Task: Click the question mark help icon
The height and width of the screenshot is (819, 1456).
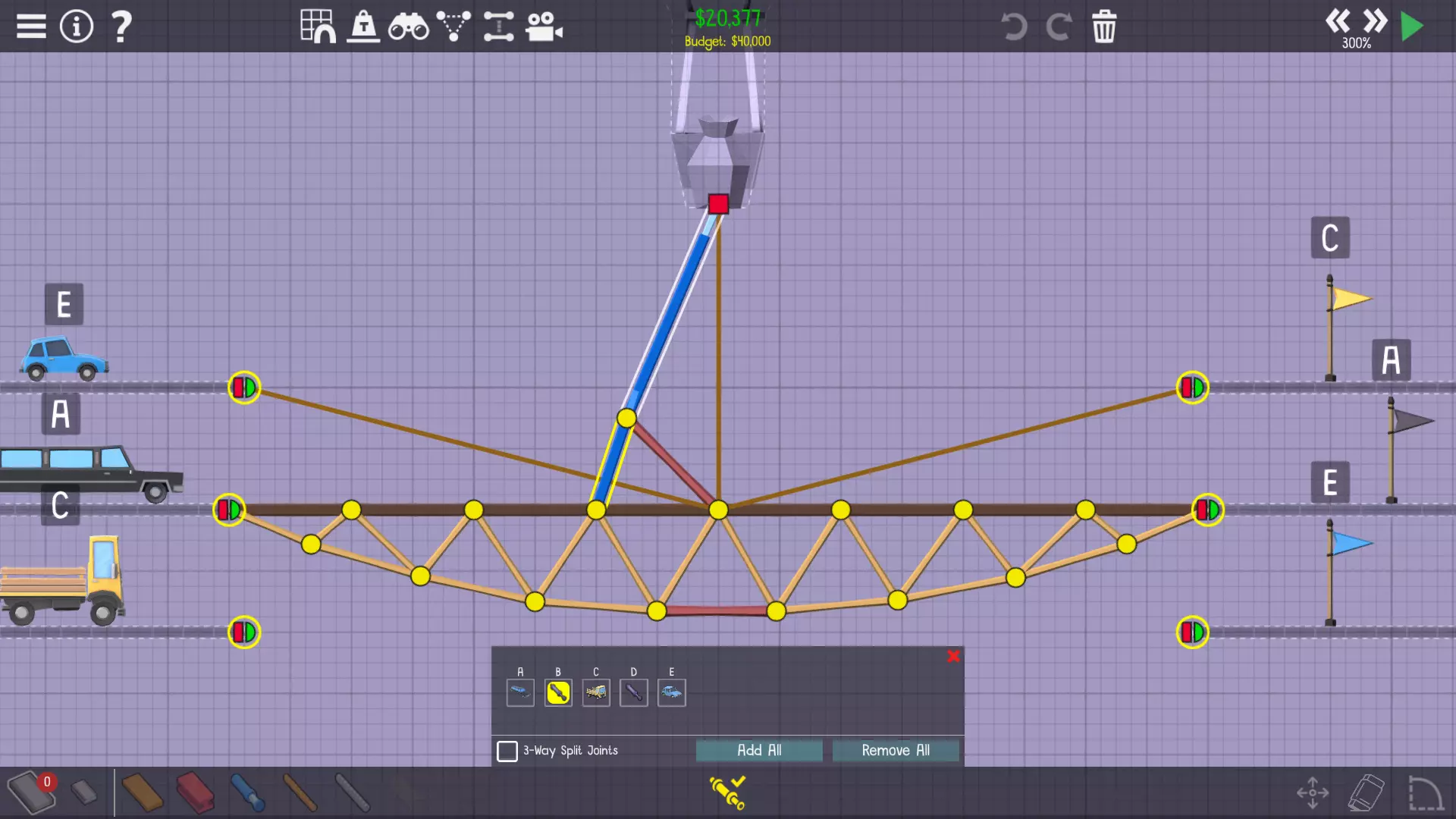Action: (121, 27)
